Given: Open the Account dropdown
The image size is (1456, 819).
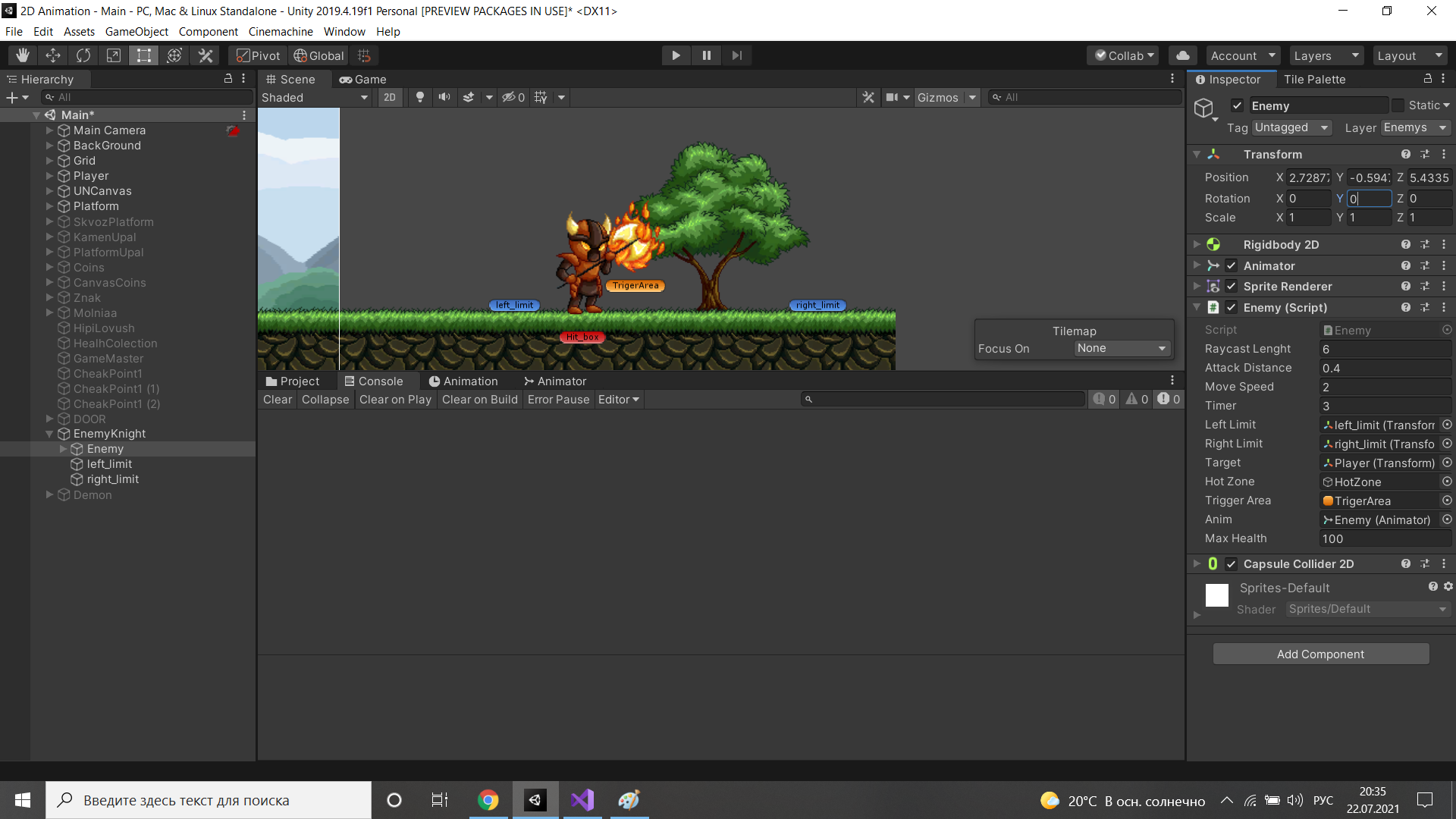Looking at the screenshot, I should point(1241,55).
